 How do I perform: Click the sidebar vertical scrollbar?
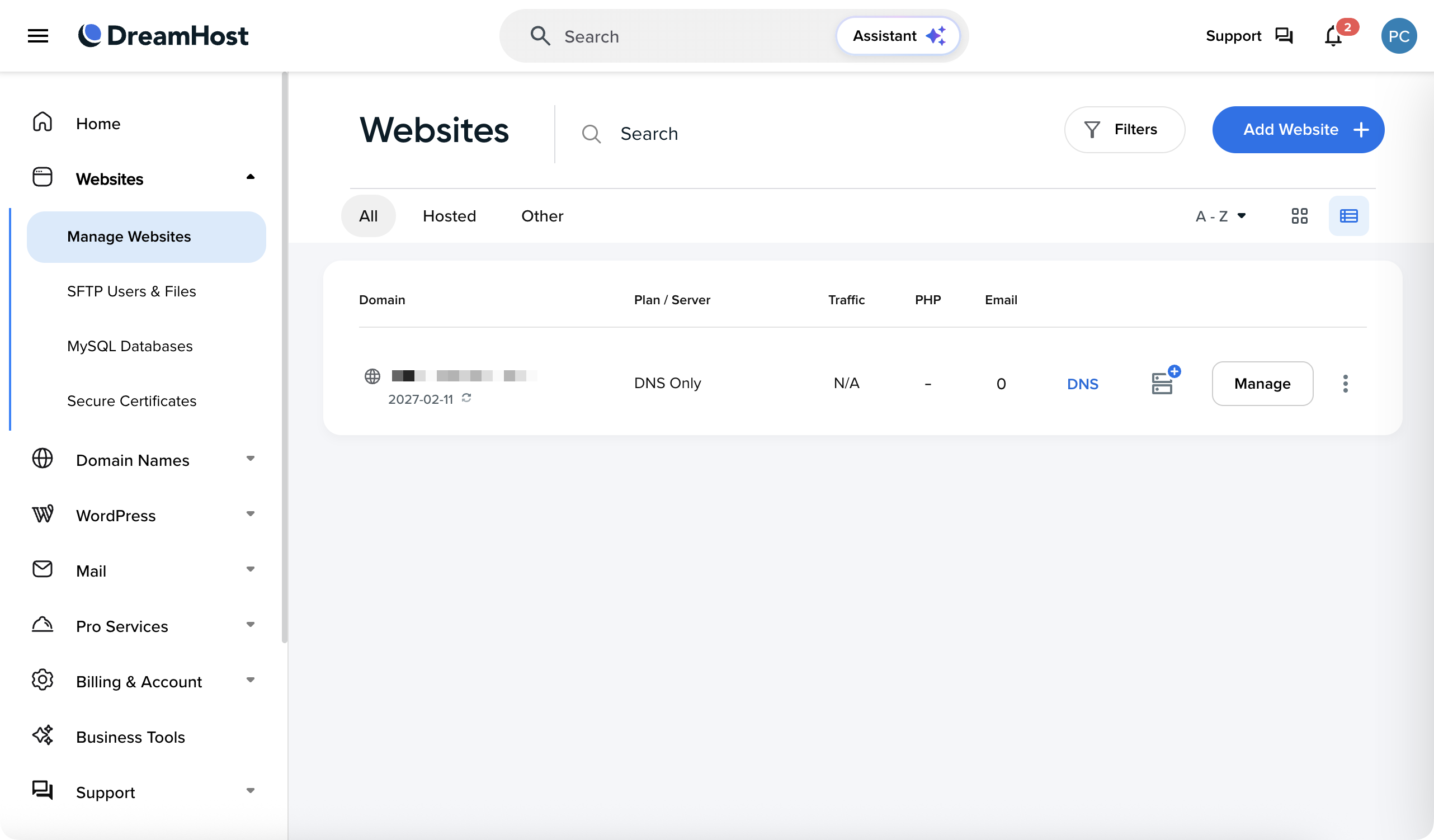pyautogui.click(x=285, y=357)
